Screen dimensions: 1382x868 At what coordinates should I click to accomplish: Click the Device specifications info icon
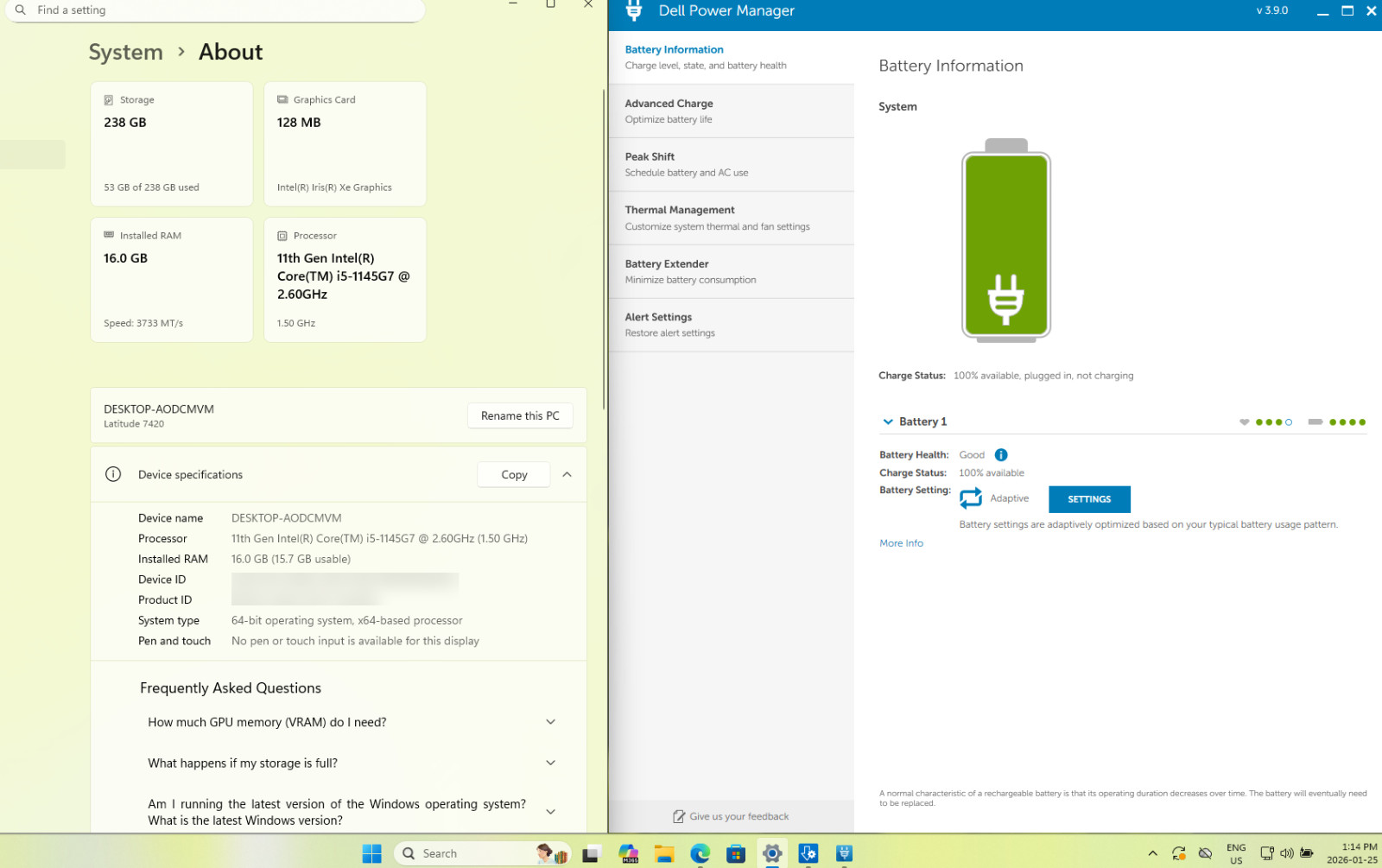point(113,474)
